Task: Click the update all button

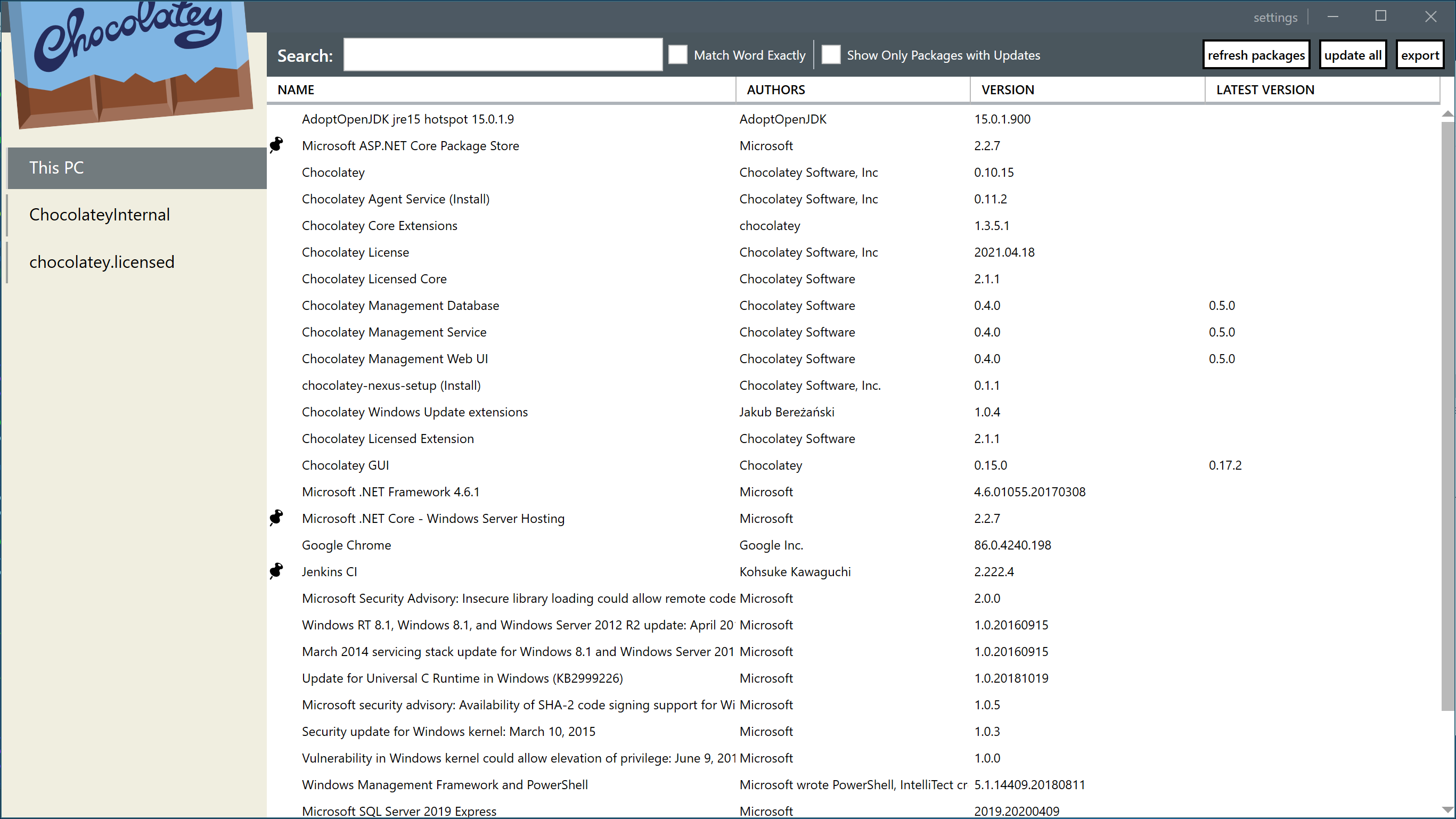Action: (1353, 55)
